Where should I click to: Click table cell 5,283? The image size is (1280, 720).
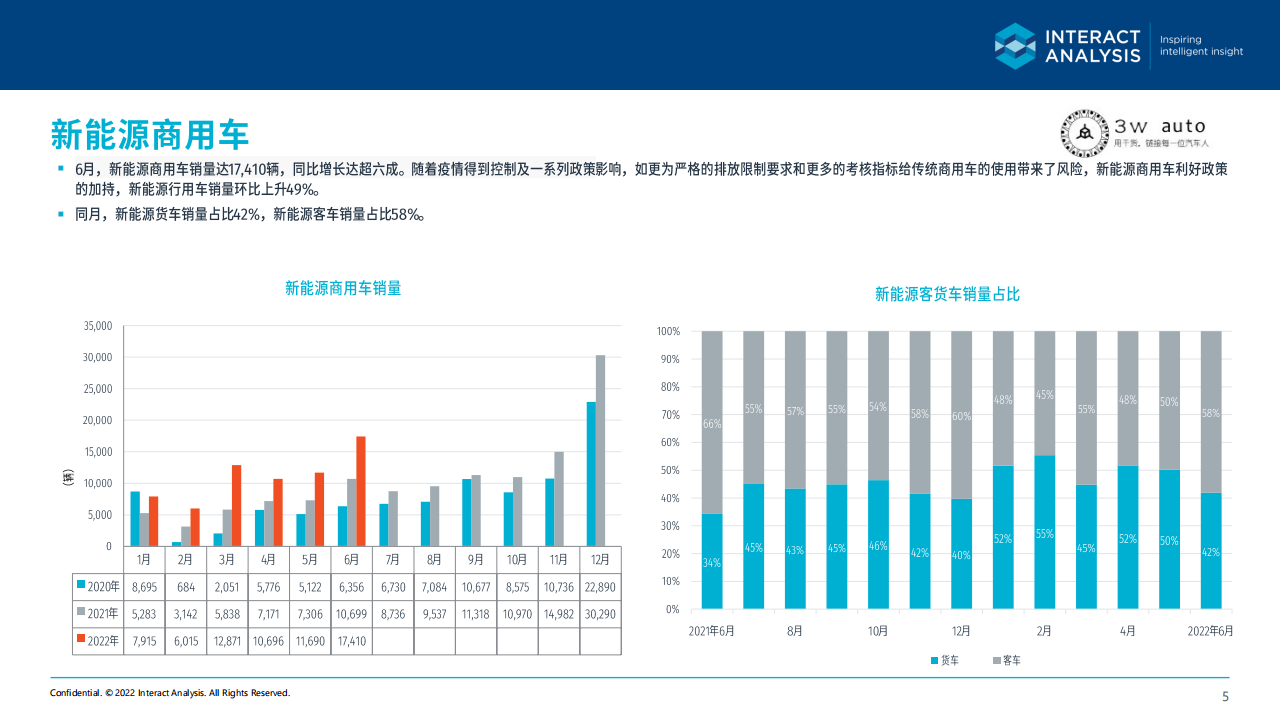[x=143, y=614]
